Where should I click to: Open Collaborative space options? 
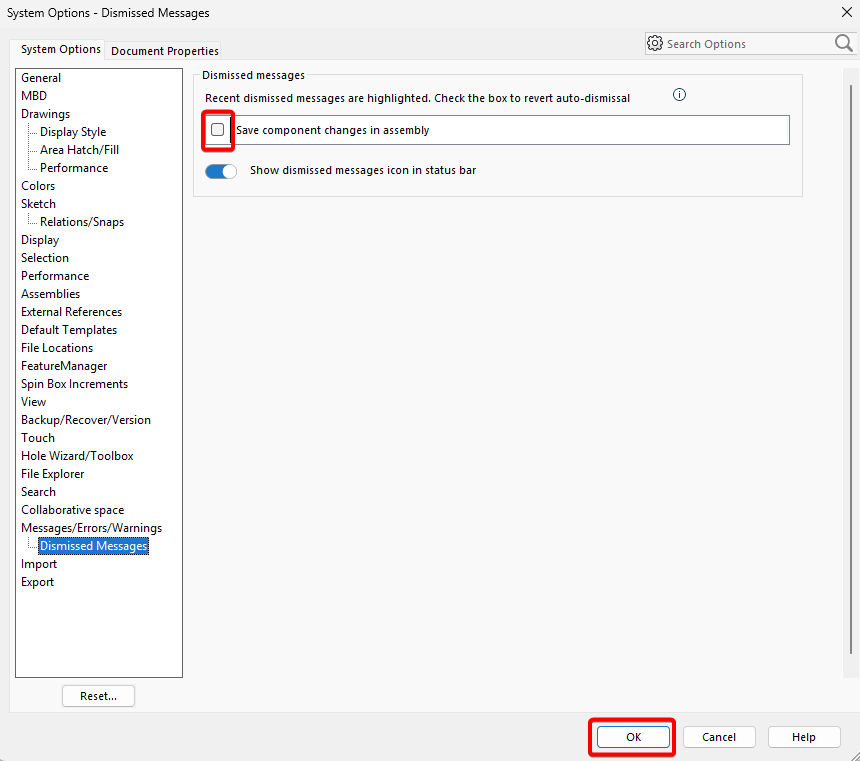[x=72, y=510]
